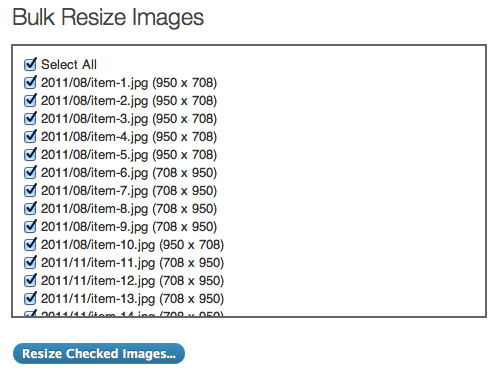Uncheck the item-8.jpg entry

click(30, 208)
